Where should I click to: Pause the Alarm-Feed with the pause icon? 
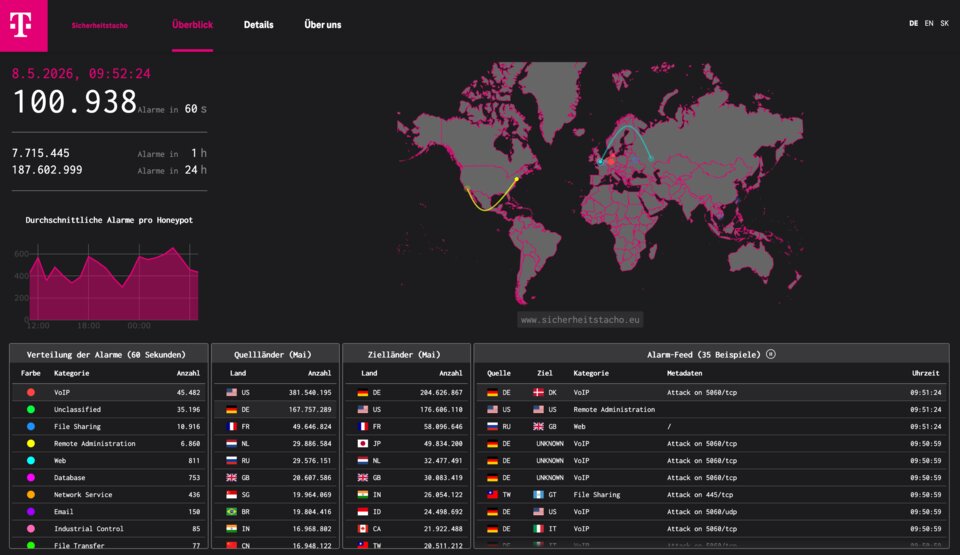point(771,354)
